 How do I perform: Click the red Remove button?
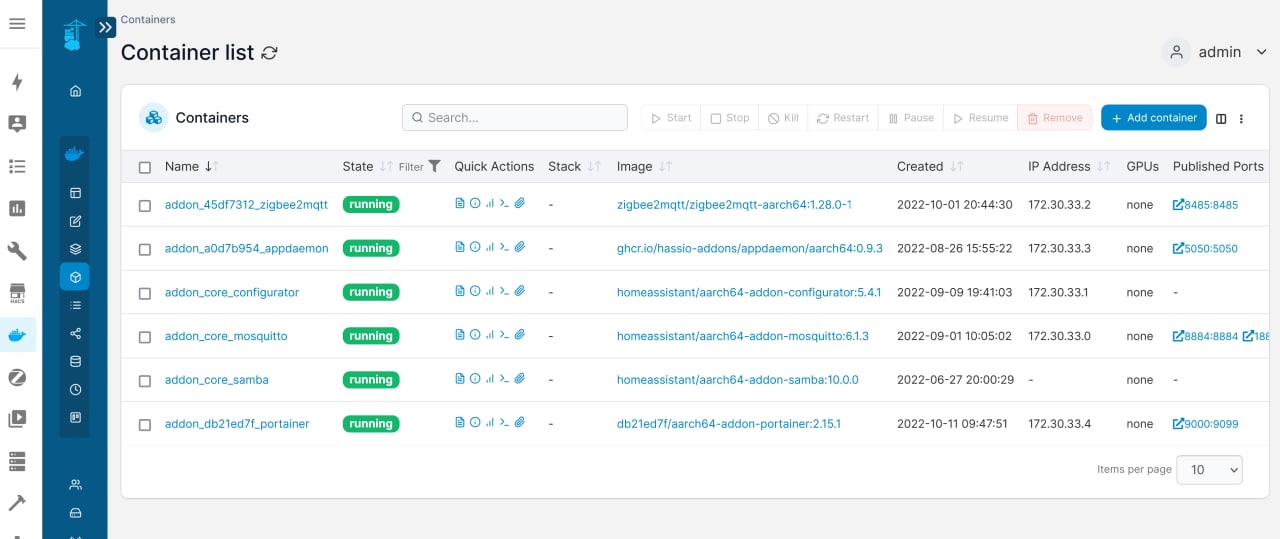[x=1055, y=118]
